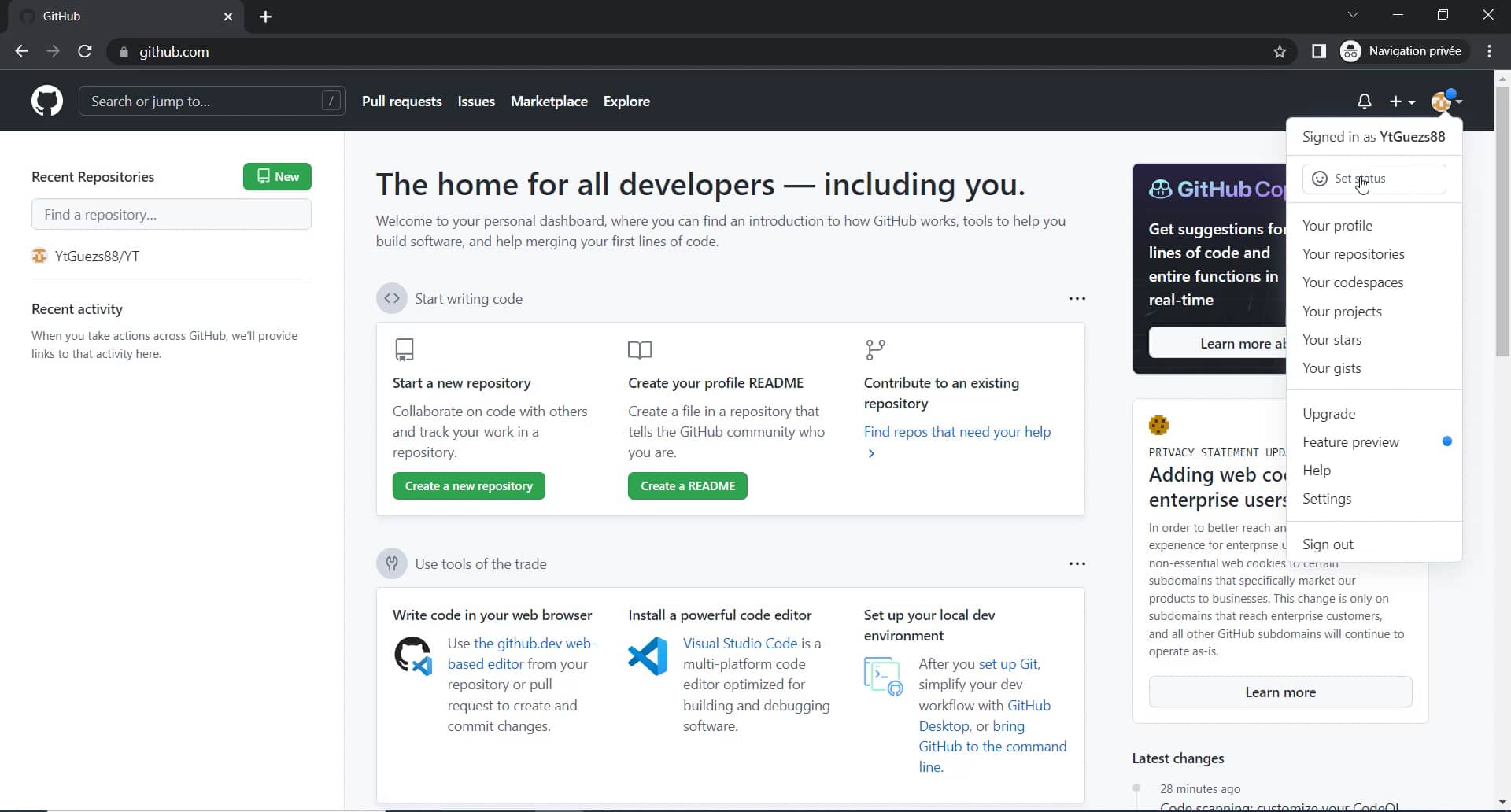Go to Your stars
Image resolution: width=1511 pixels, height=812 pixels.
coord(1374,340)
